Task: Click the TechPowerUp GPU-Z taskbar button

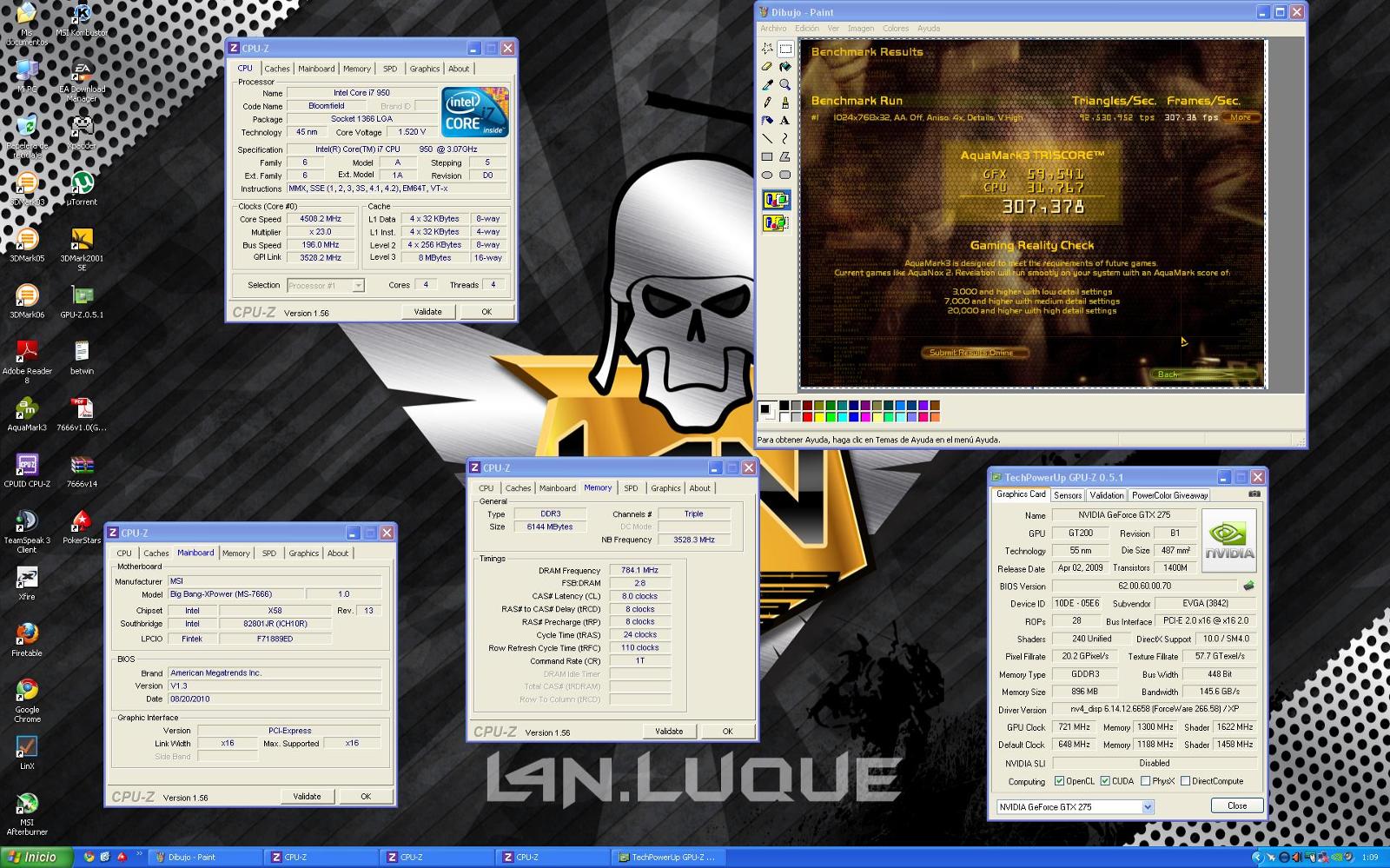Action: 670,858
